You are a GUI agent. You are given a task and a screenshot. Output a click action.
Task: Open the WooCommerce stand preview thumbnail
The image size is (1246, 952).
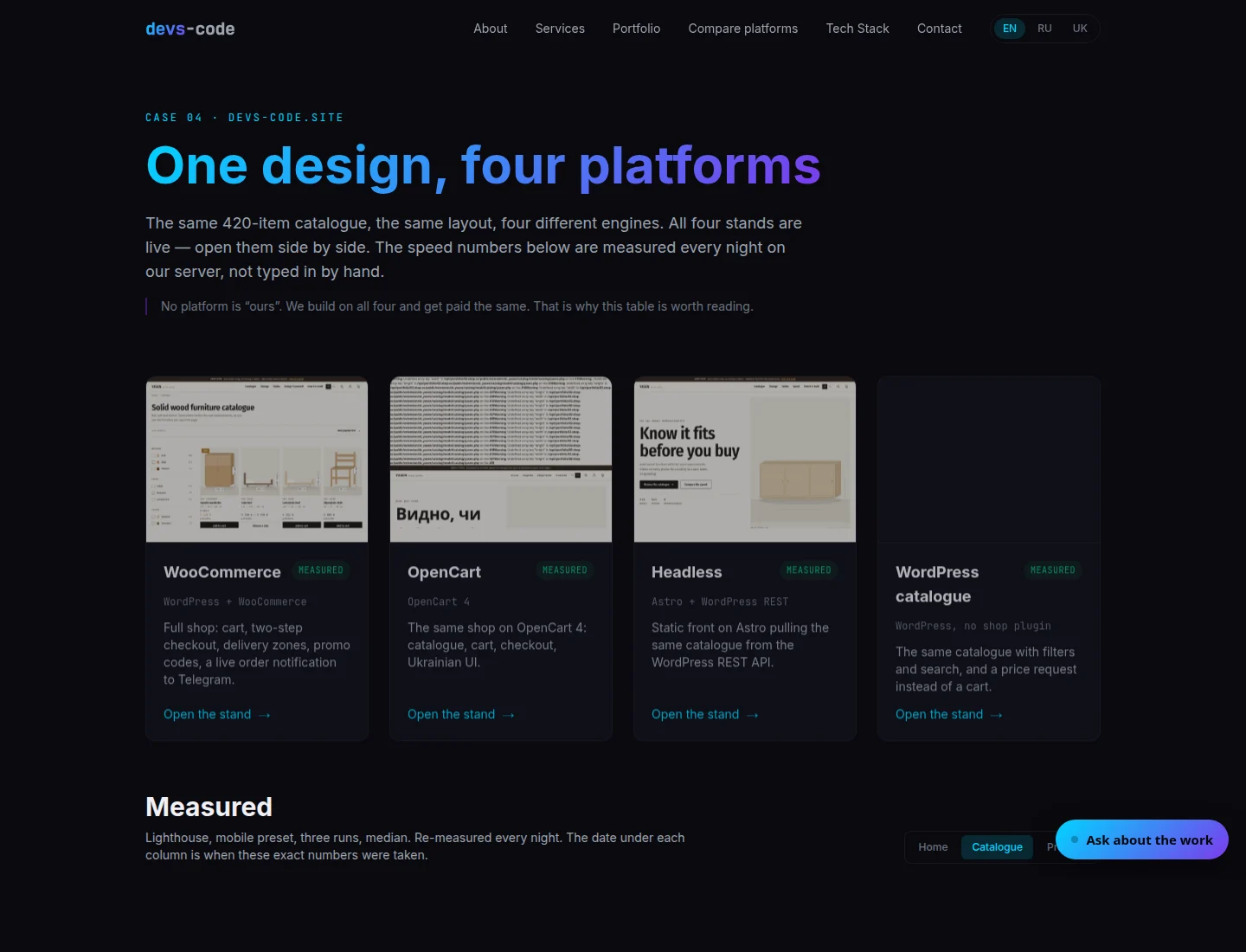(x=257, y=460)
